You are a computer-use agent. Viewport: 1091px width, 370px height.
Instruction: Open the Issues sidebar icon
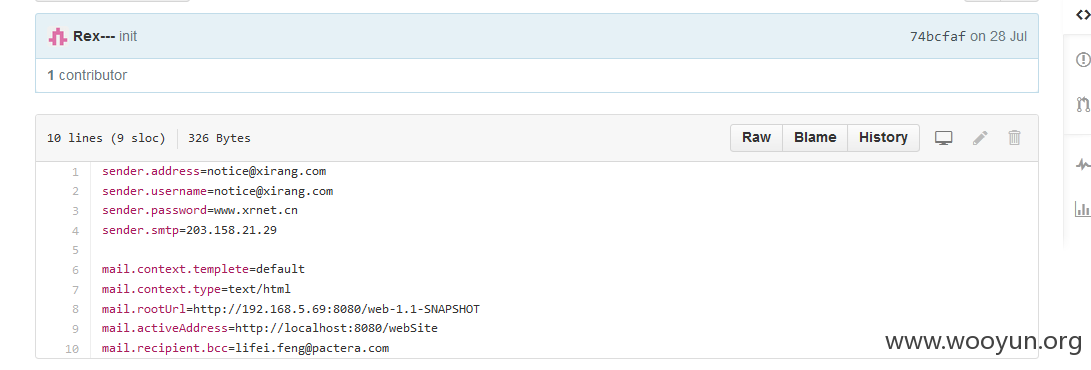coord(1083,60)
